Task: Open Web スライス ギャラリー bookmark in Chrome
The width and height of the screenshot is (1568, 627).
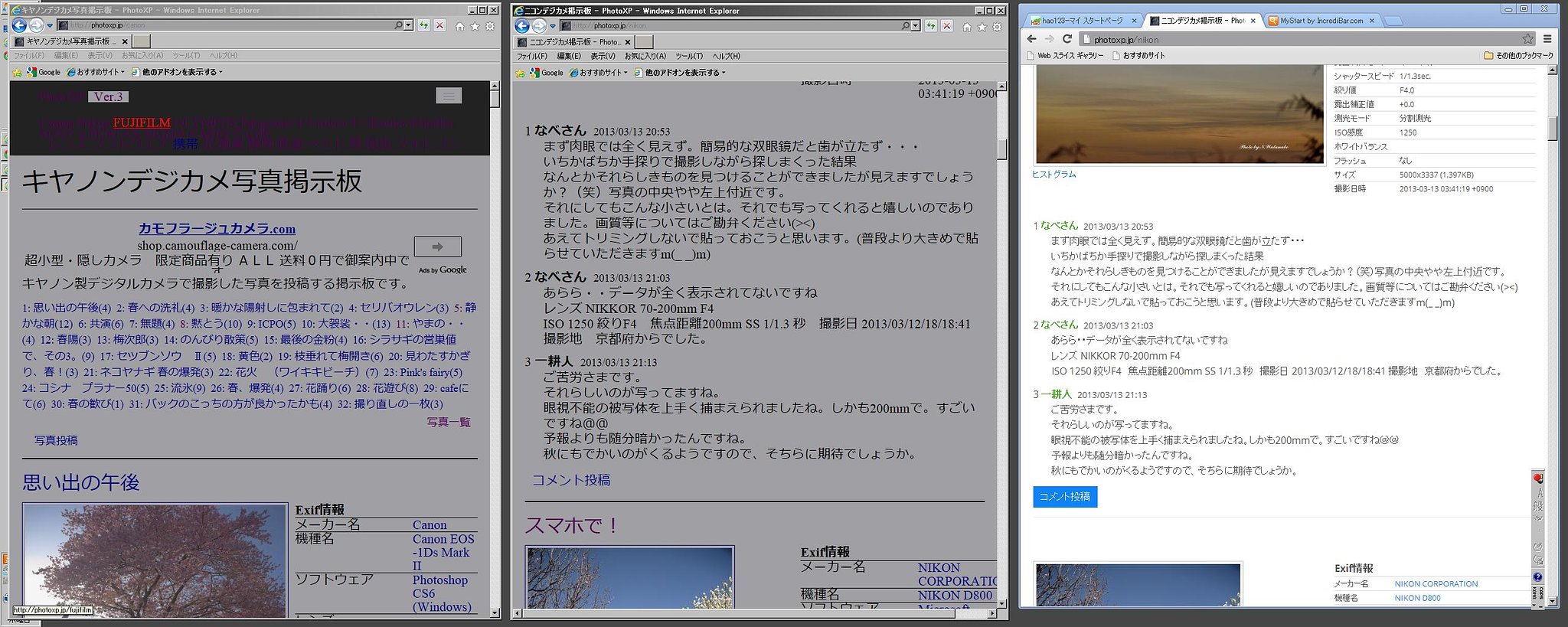Action: click(x=1064, y=56)
